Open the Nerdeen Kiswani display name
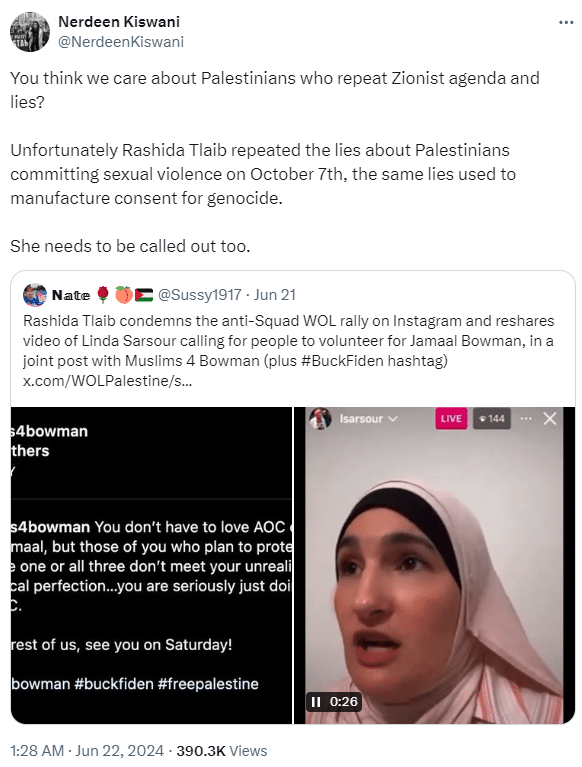The image size is (582, 767). click(x=119, y=22)
